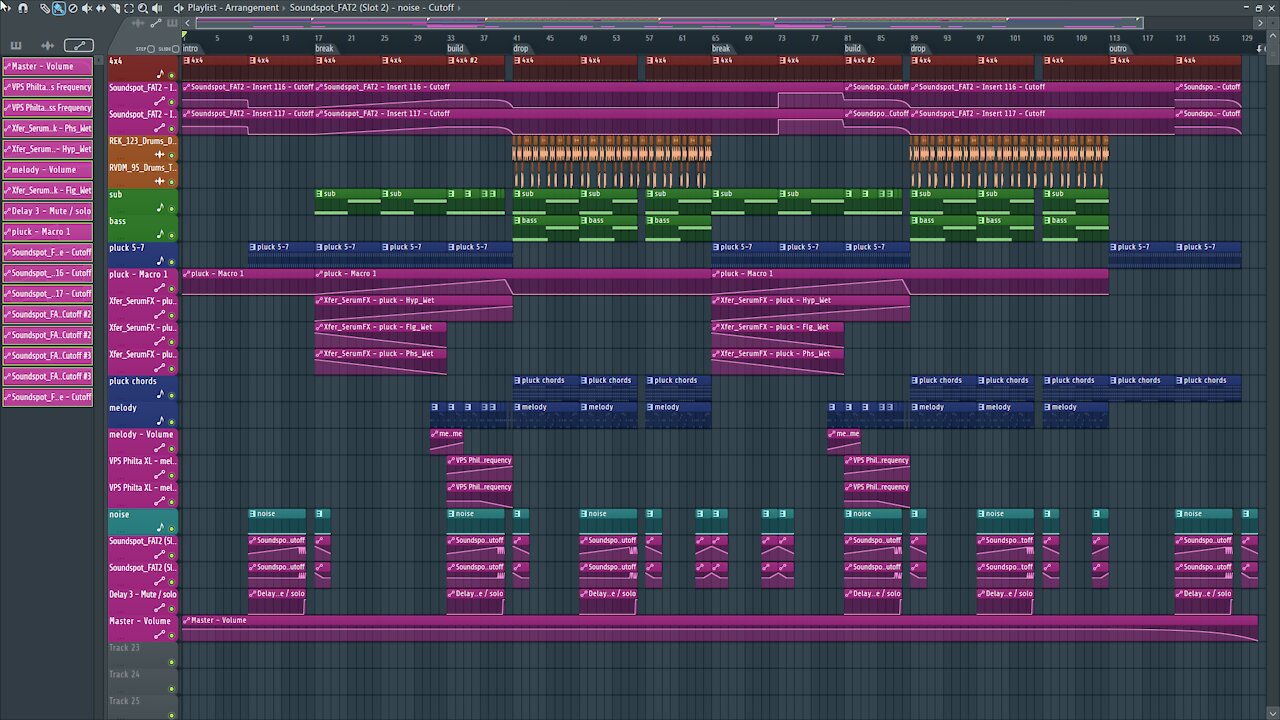1280x720 pixels.
Task: Open first Xfer_SerumFX Hyp_Wet clip menu
Action: 320,300
